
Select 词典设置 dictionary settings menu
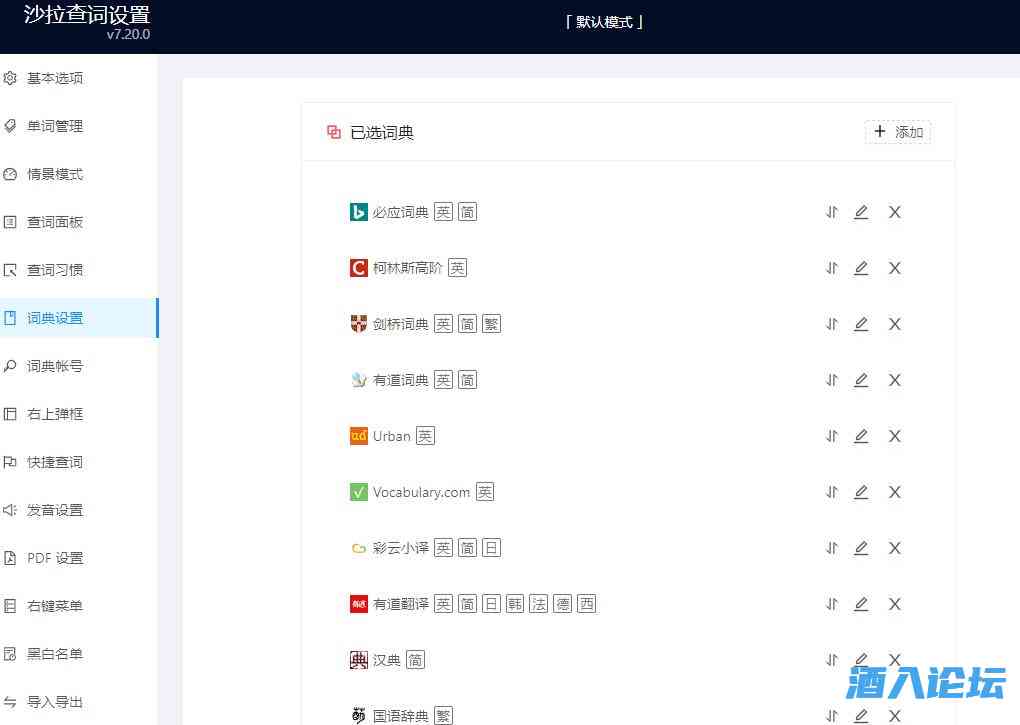78,318
